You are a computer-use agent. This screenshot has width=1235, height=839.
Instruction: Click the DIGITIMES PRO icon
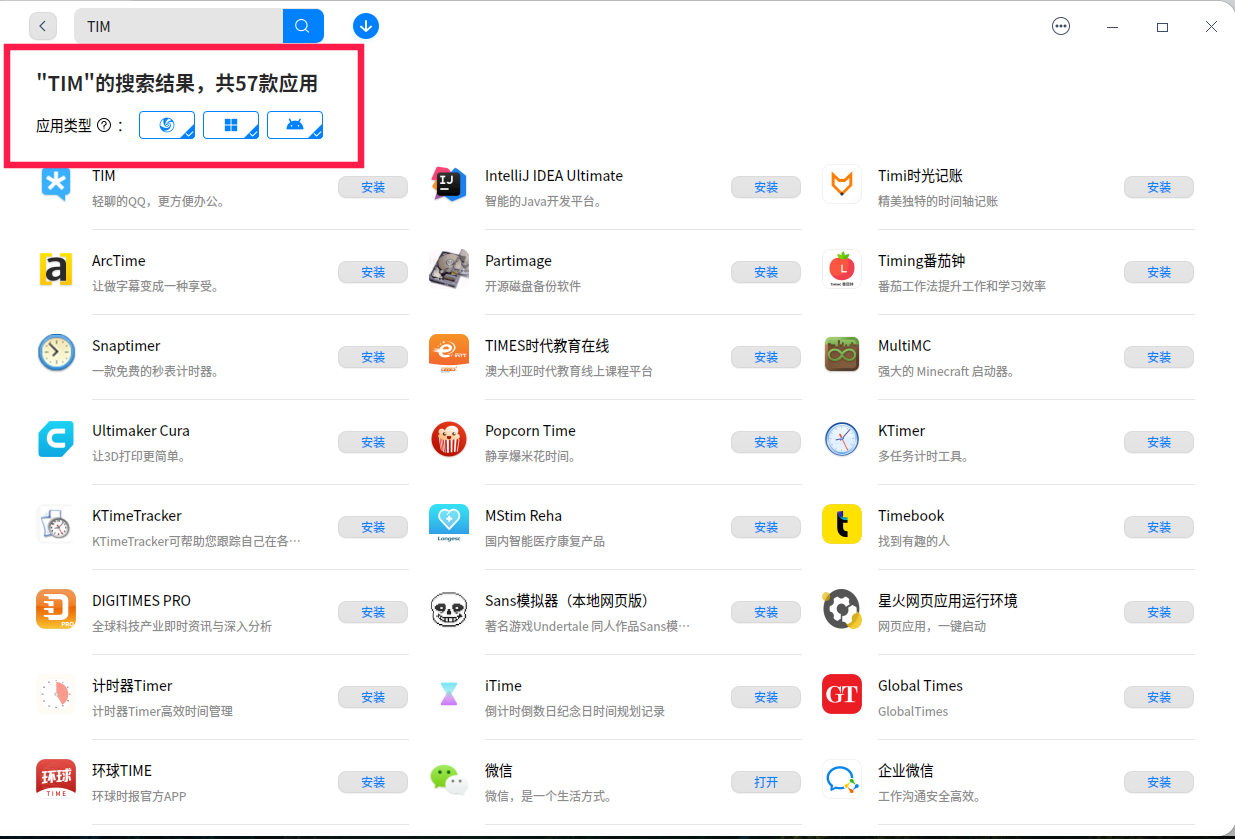pos(56,609)
